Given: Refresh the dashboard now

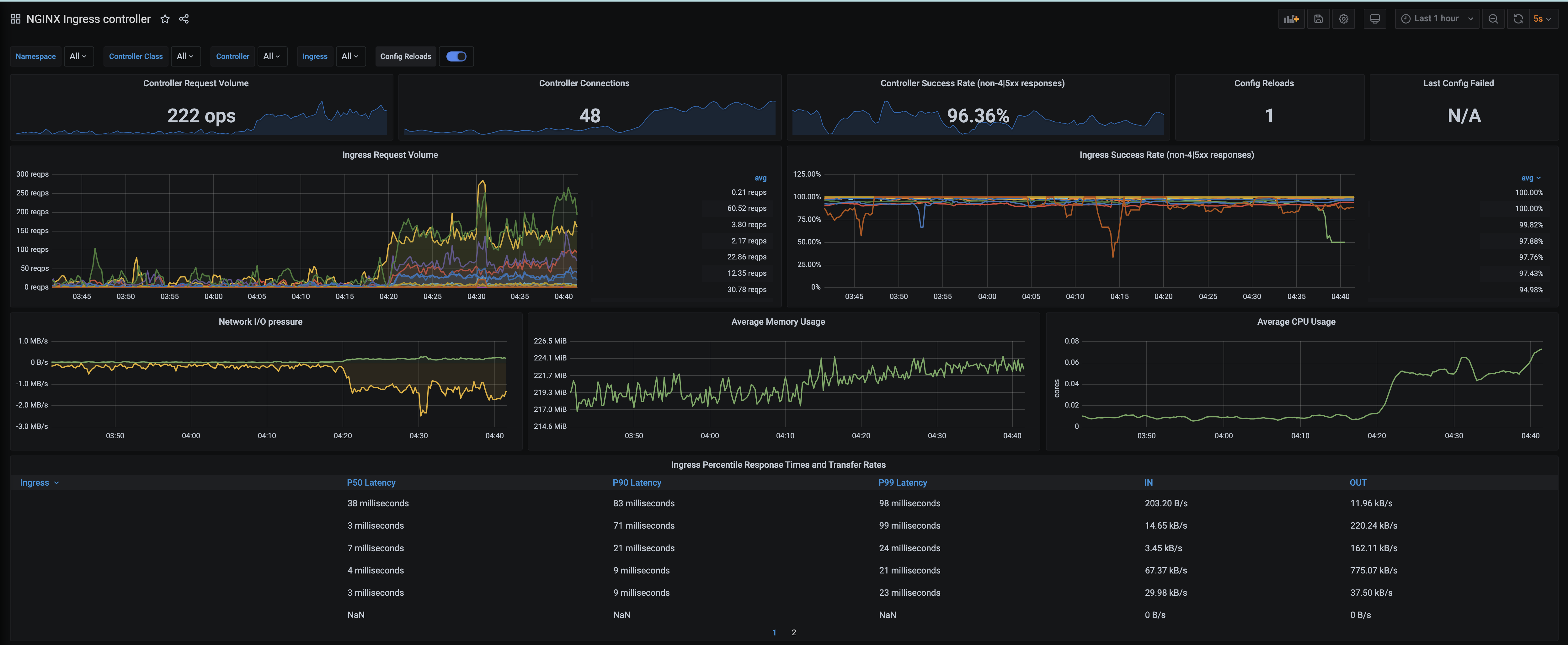Looking at the screenshot, I should click(x=1518, y=19).
